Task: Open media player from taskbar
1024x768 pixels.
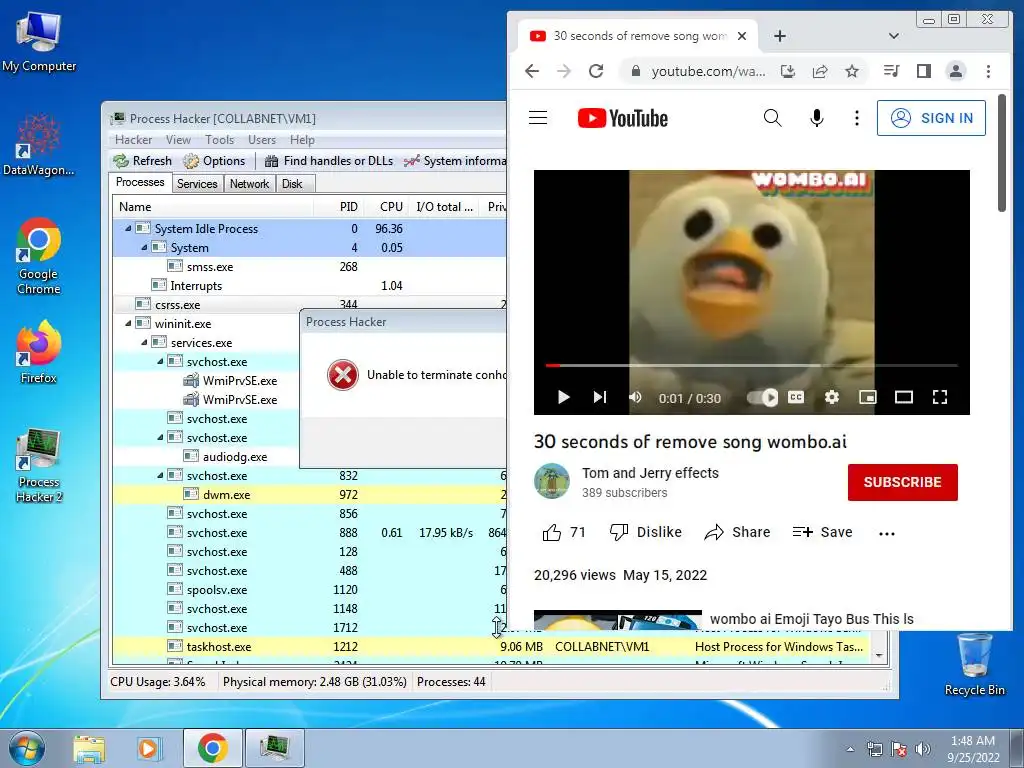Action: coord(148,748)
